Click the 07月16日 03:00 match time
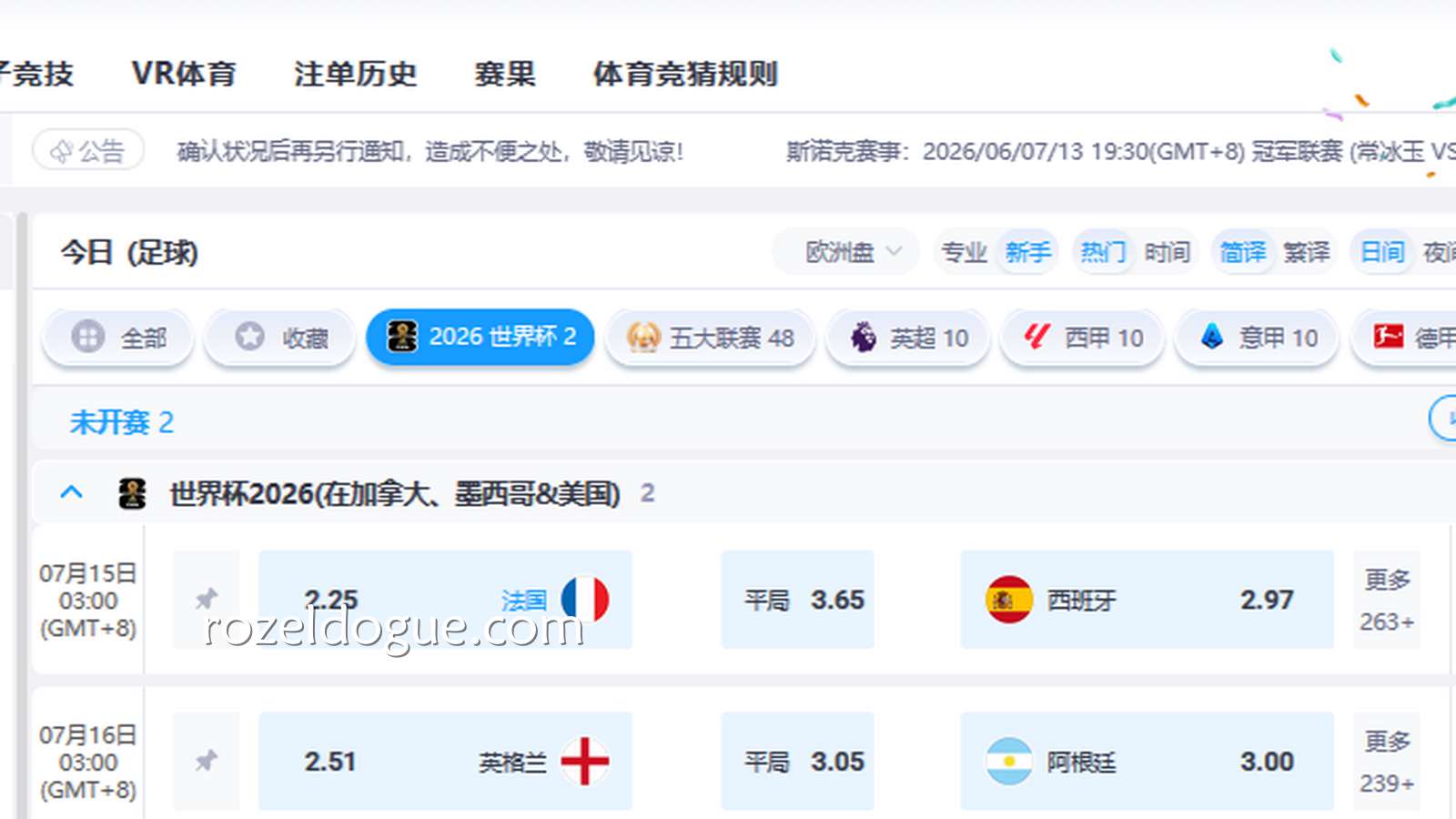The width and height of the screenshot is (1456, 819). tap(88, 763)
